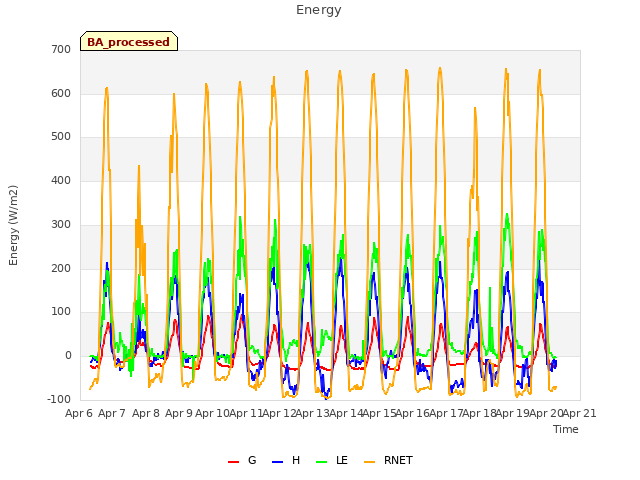Click the Apr 9 x-axis date label
Image resolution: width=640 pixels, height=480 pixels.
(x=179, y=413)
